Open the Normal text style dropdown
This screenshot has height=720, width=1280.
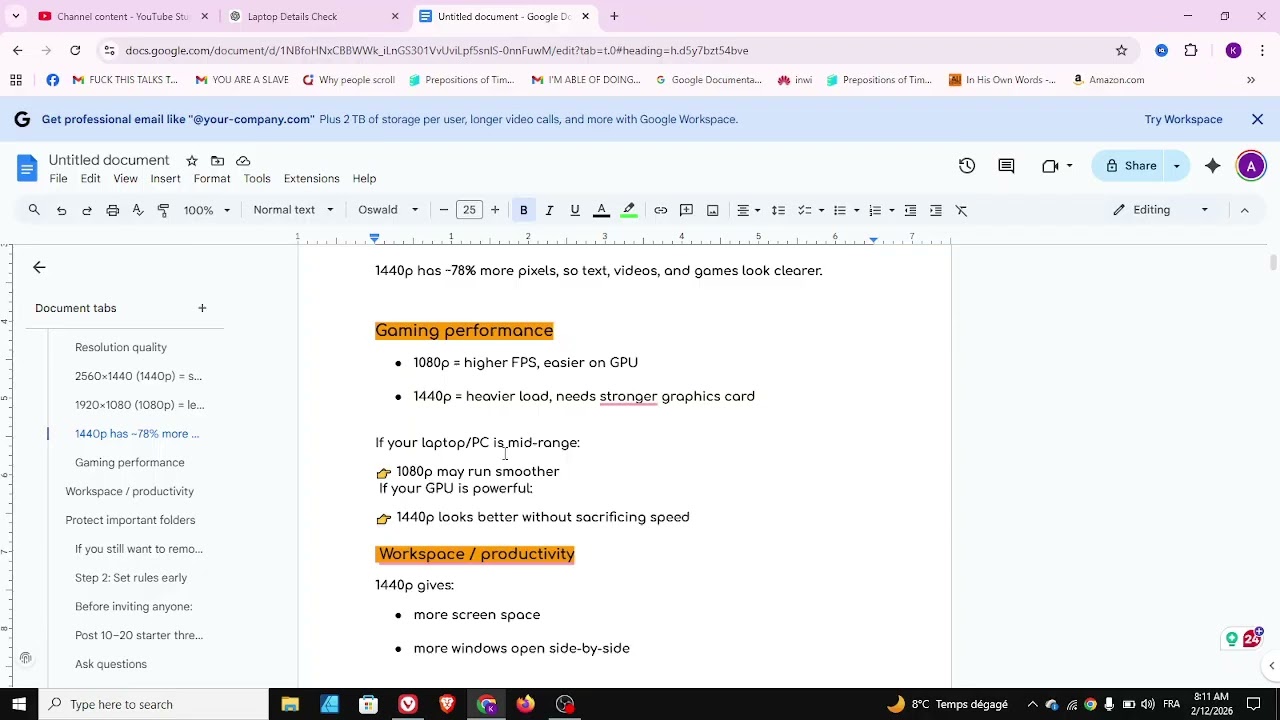click(293, 210)
